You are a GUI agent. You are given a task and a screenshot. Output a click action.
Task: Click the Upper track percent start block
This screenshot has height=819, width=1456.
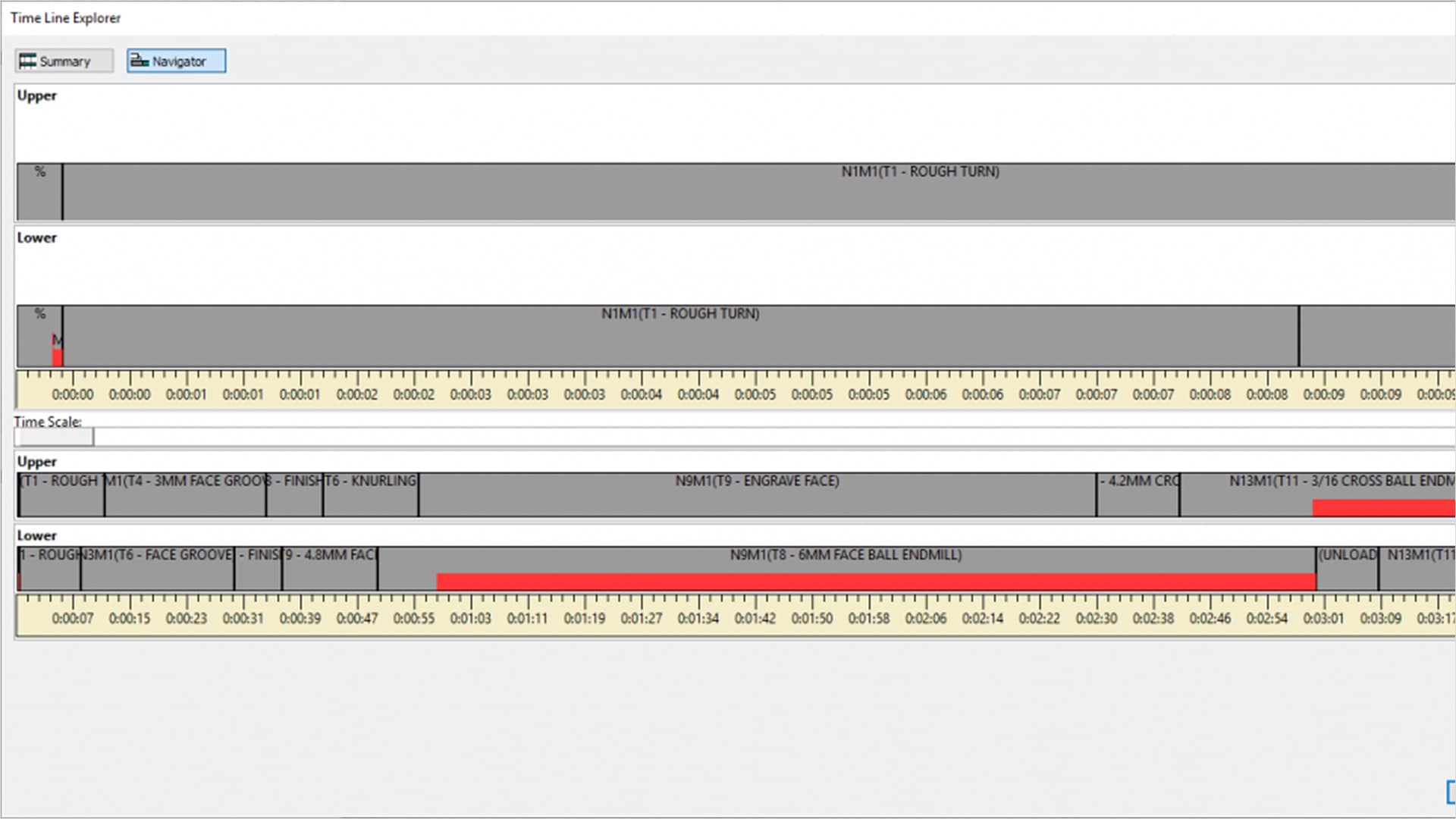click(x=39, y=192)
